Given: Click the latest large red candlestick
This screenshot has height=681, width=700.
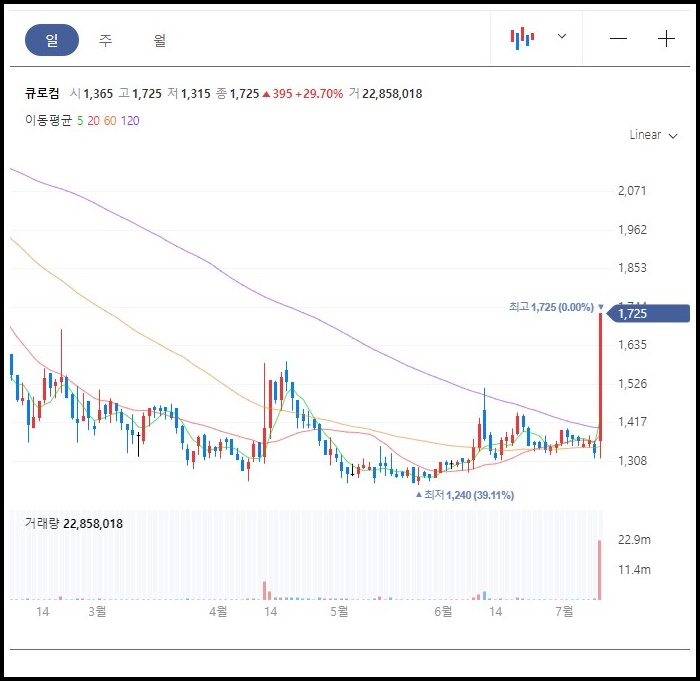Looking at the screenshot, I should [601, 377].
